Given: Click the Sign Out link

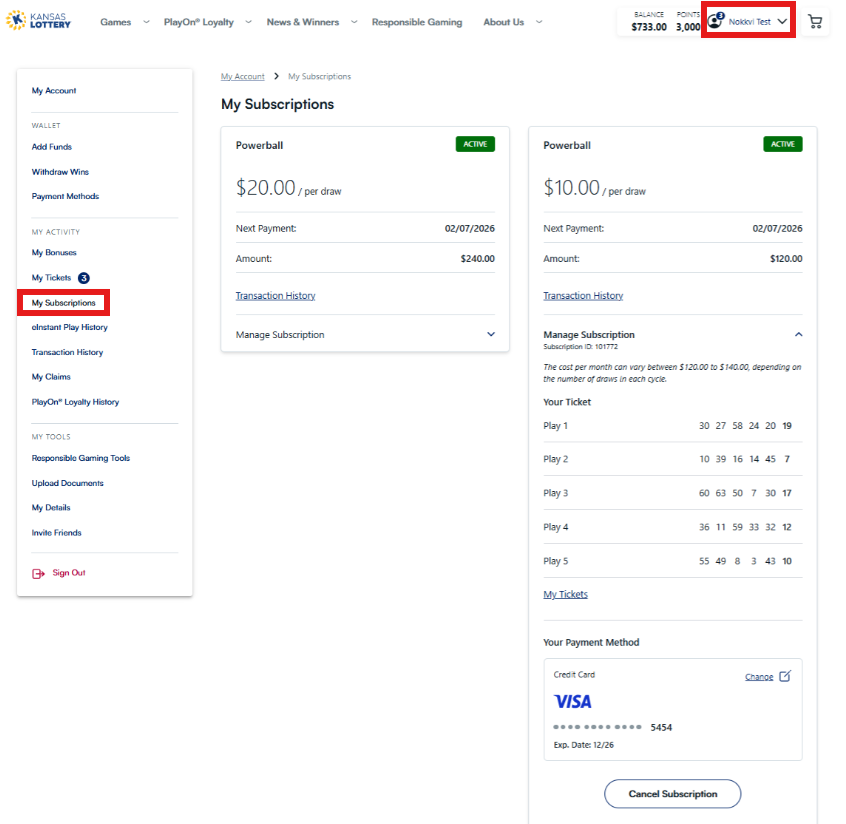Looking at the screenshot, I should [x=69, y=573].
